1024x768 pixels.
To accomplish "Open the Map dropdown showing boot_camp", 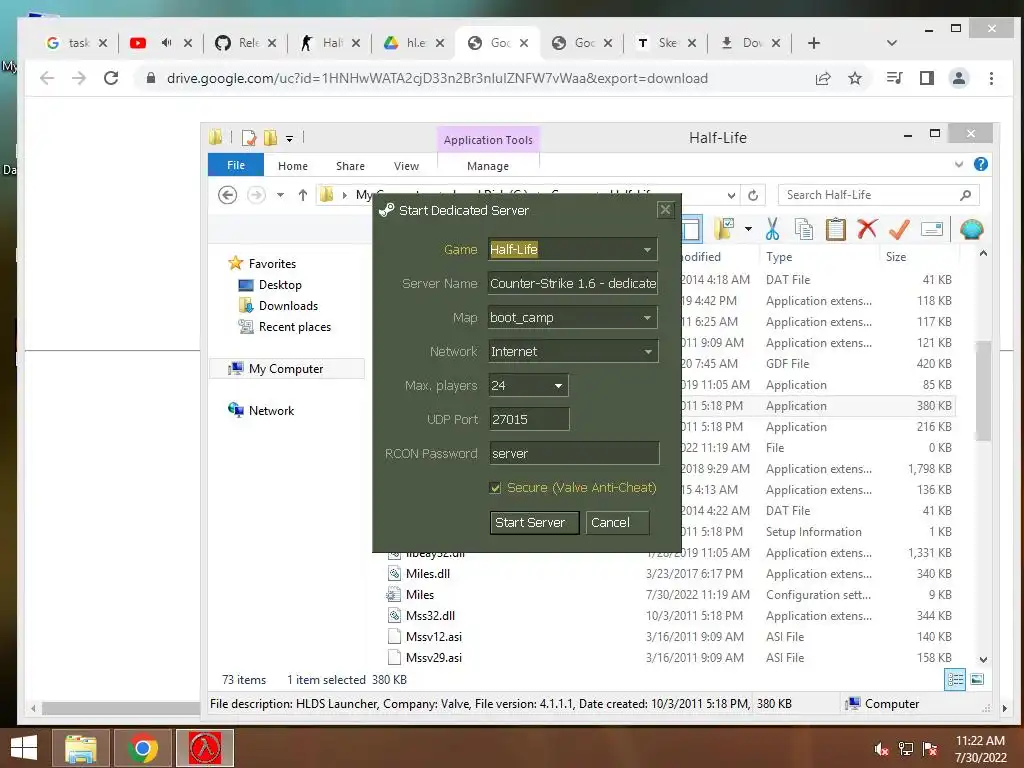I will [647, 317].
